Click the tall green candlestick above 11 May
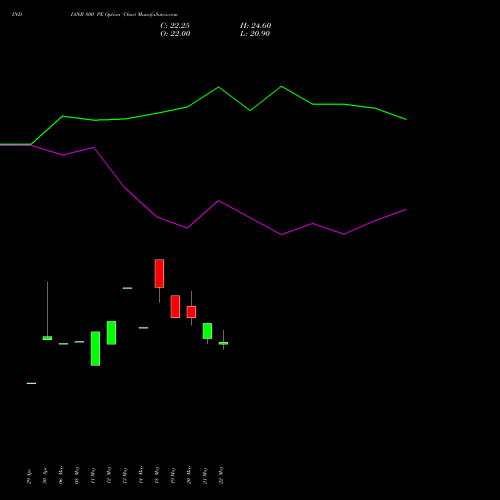The height and width of the screenshot is (500, 500). [x=95, y=348]
